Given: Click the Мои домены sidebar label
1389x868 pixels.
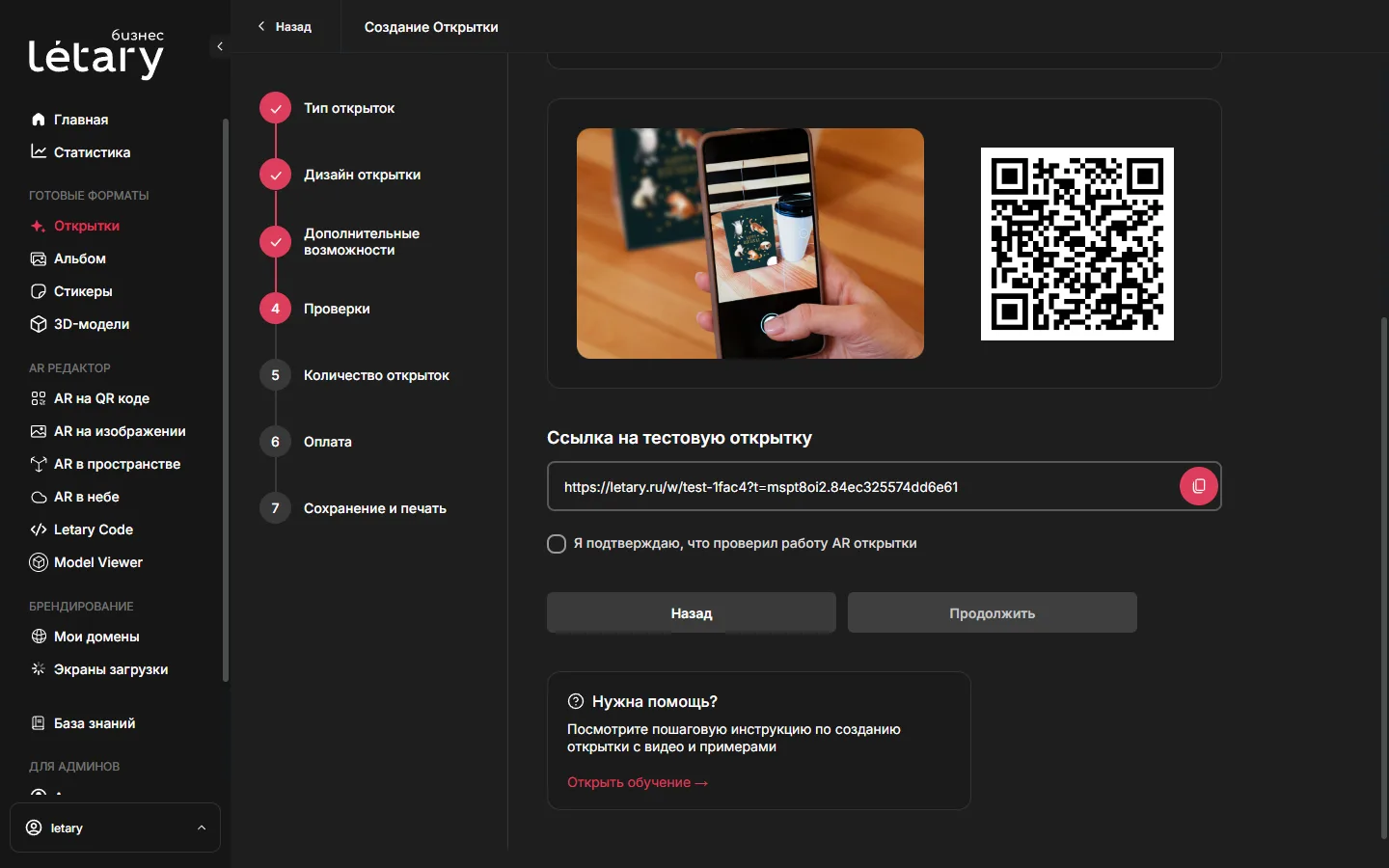Looking at the screenshot, I should [96, 637].
